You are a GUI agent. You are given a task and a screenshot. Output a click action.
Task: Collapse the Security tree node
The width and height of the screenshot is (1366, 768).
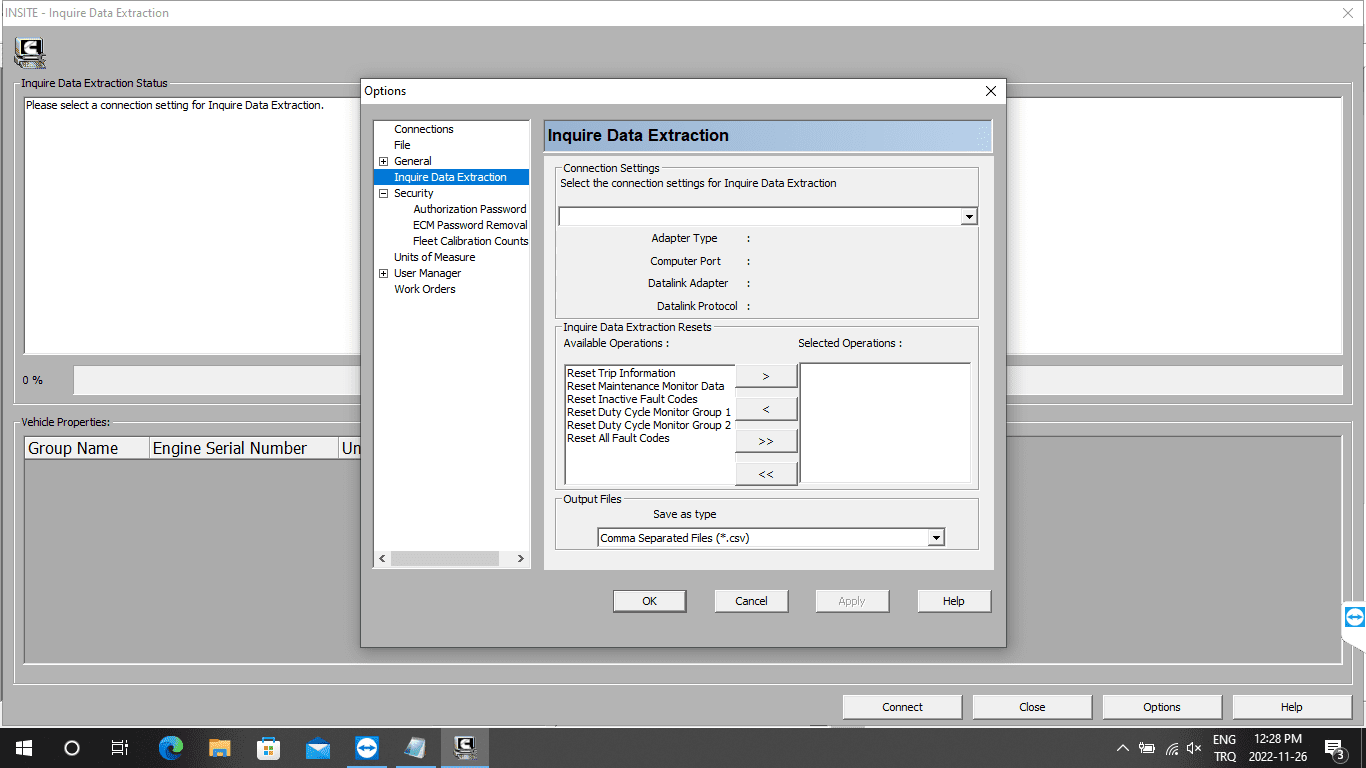pyautogui.click(x=383, y=193)
